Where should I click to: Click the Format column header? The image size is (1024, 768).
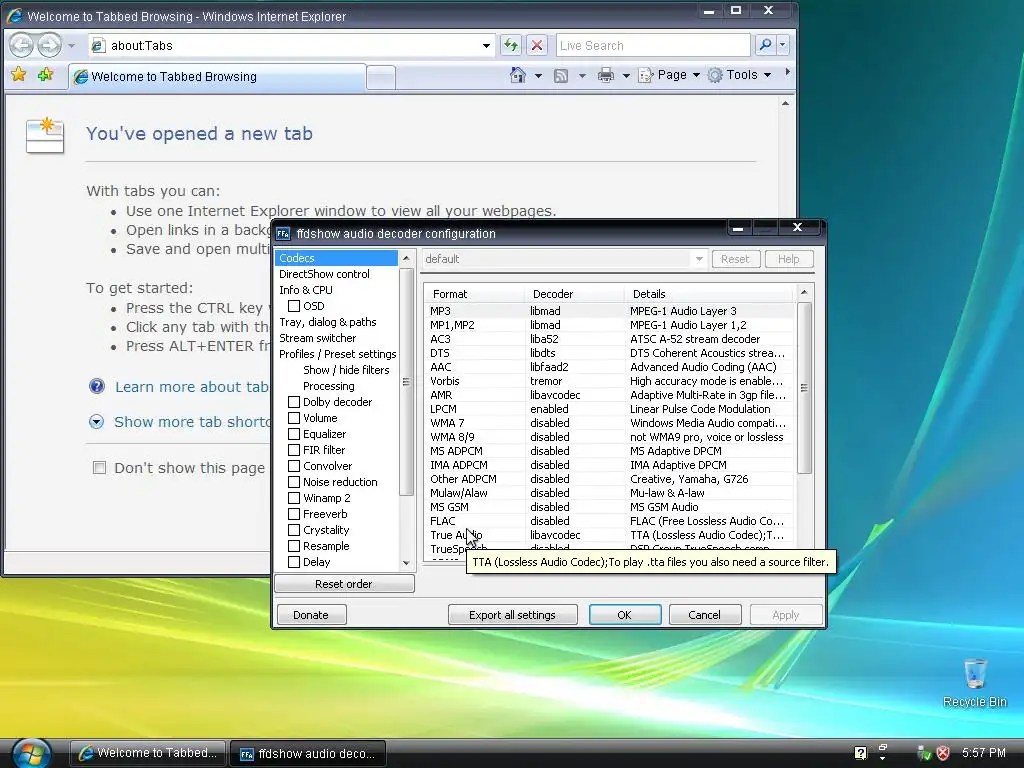point(475,294)
